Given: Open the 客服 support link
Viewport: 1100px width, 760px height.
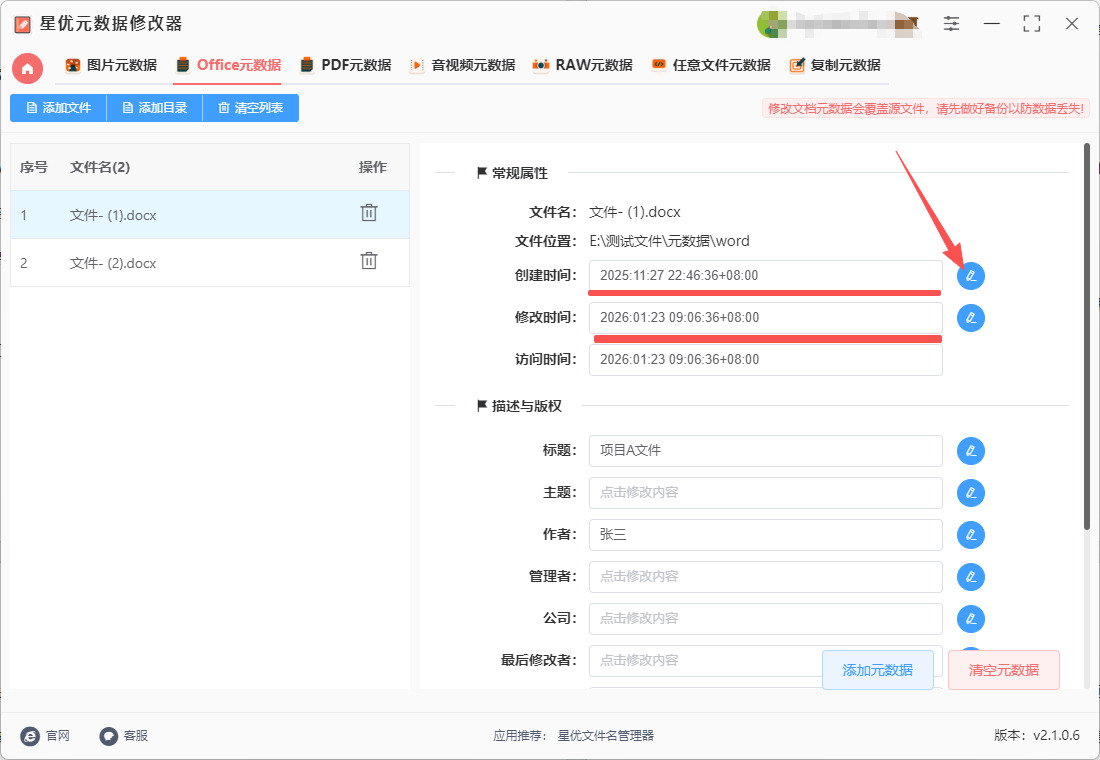Looking at the screenshot, I should [123, 735].
